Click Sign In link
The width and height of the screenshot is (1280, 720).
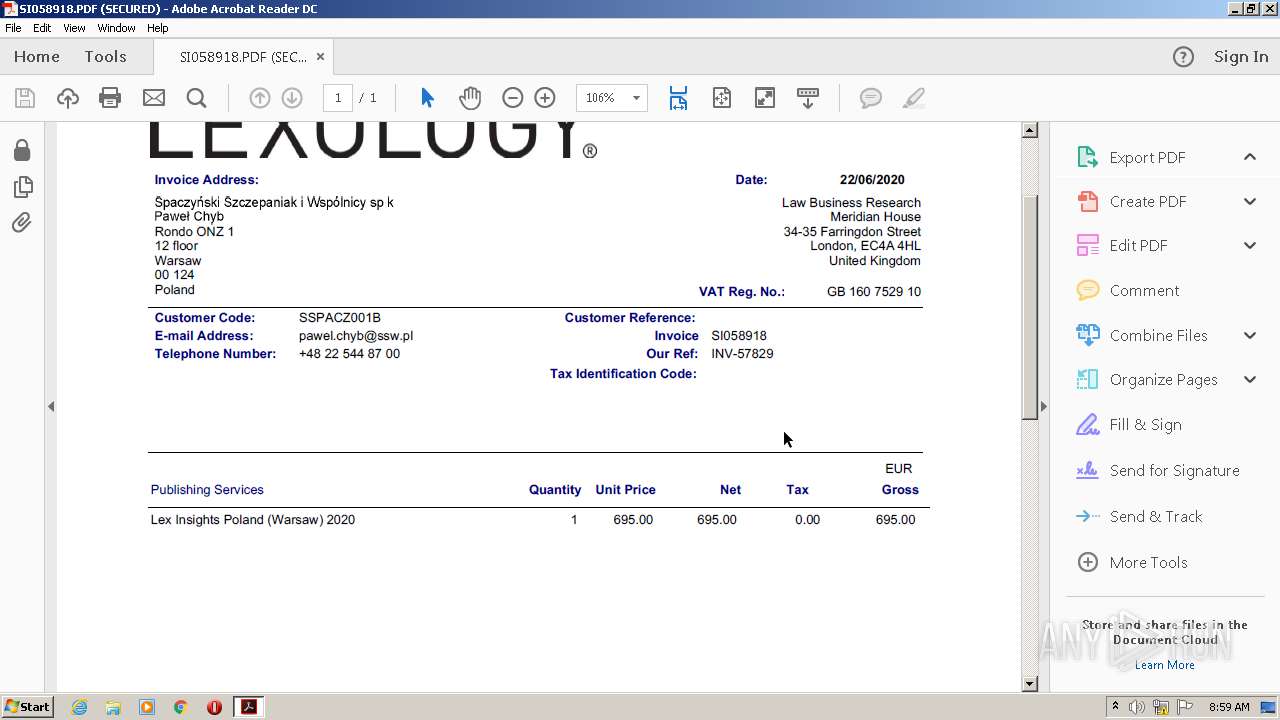click(x=1241, y=57)
